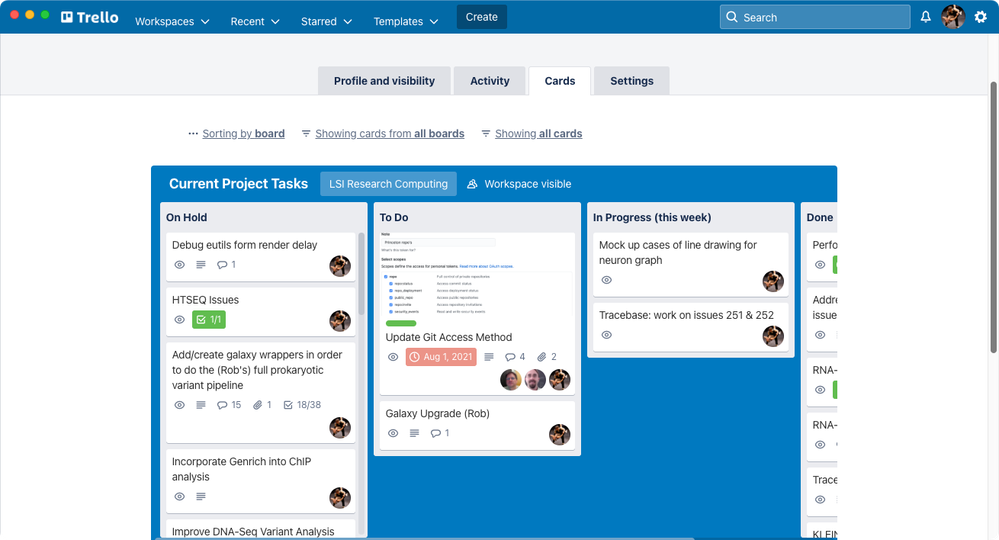Toggle watch eye on Debug eutils card
The width and height of the screenshot is (999, 540).
[180, 264]
